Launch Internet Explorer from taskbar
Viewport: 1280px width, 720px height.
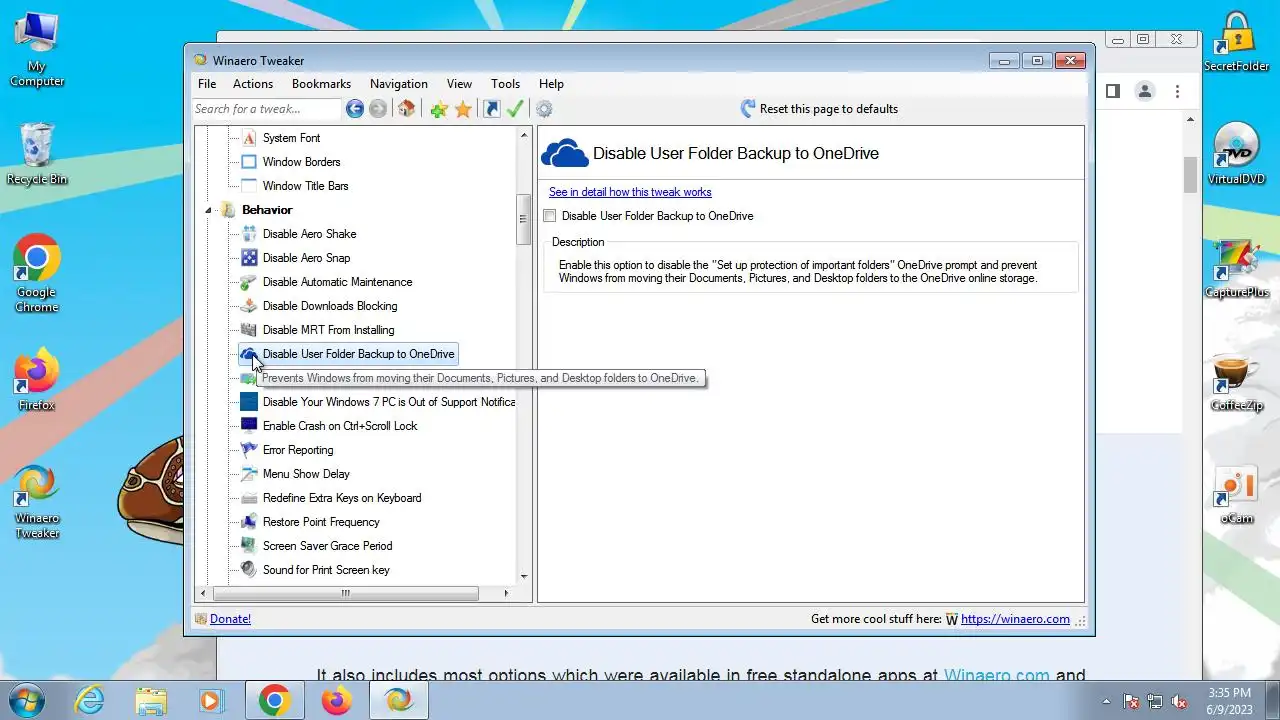tap(90, 700)
